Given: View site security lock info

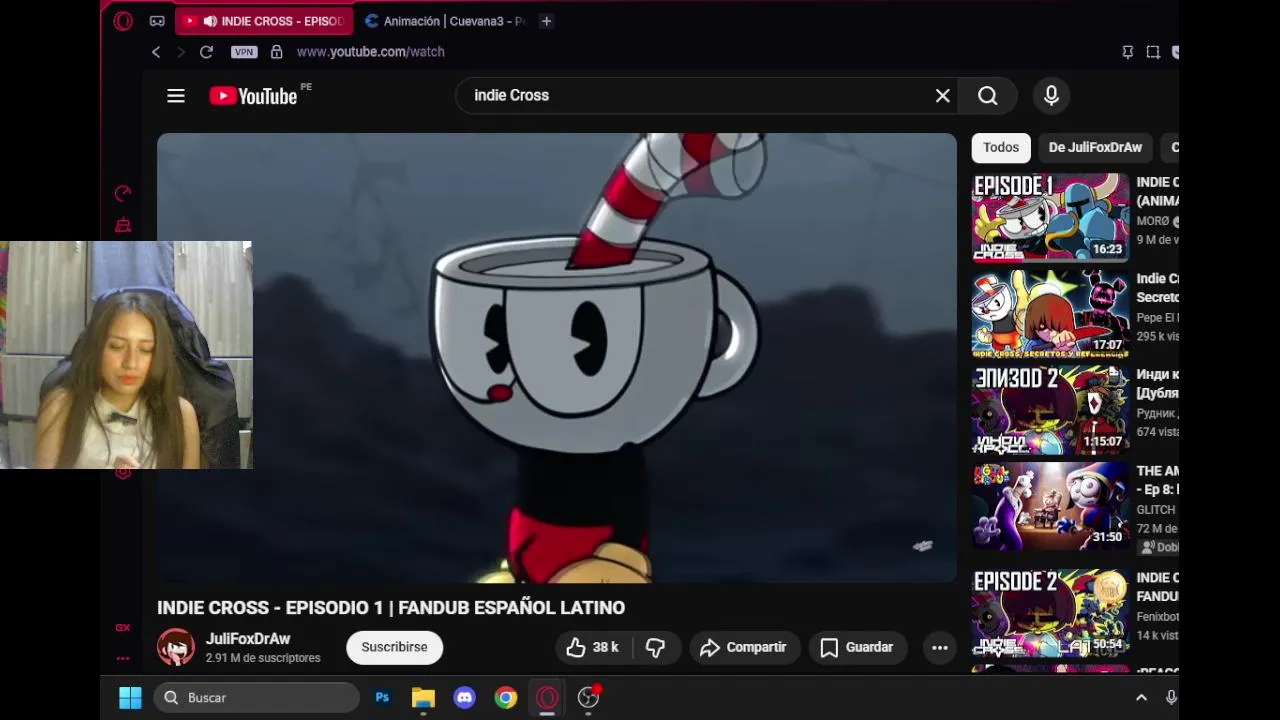Looking at the screenshot, I should tap(277, 52).
